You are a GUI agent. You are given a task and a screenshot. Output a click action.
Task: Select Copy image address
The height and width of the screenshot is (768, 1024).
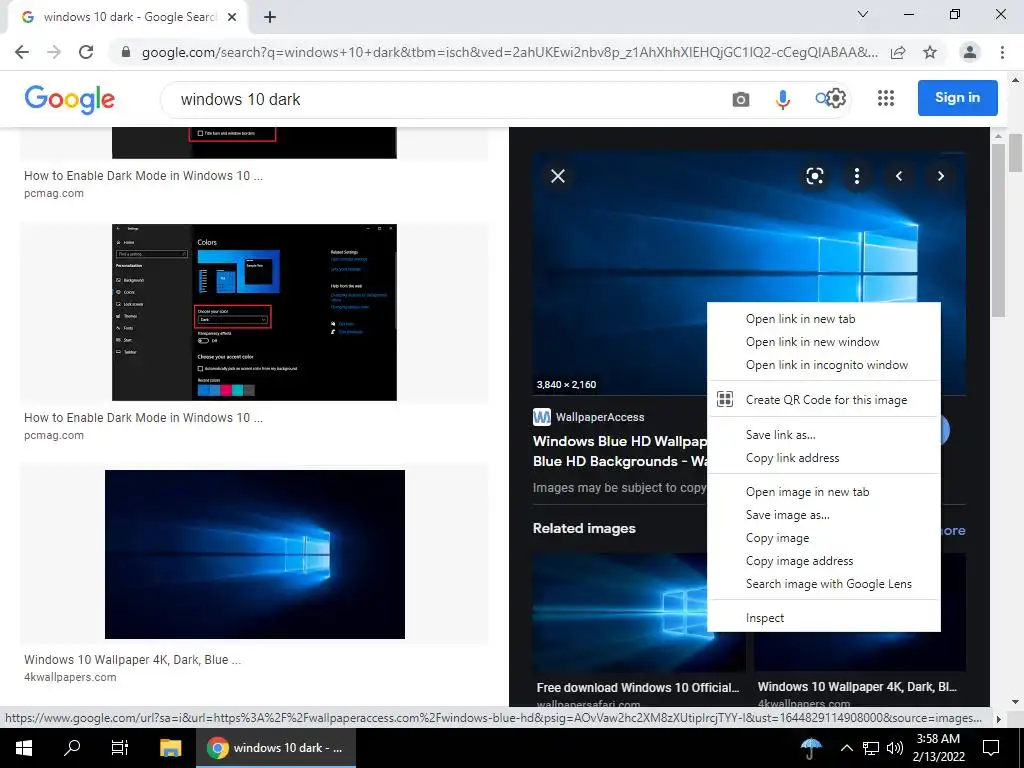point(824,561)
